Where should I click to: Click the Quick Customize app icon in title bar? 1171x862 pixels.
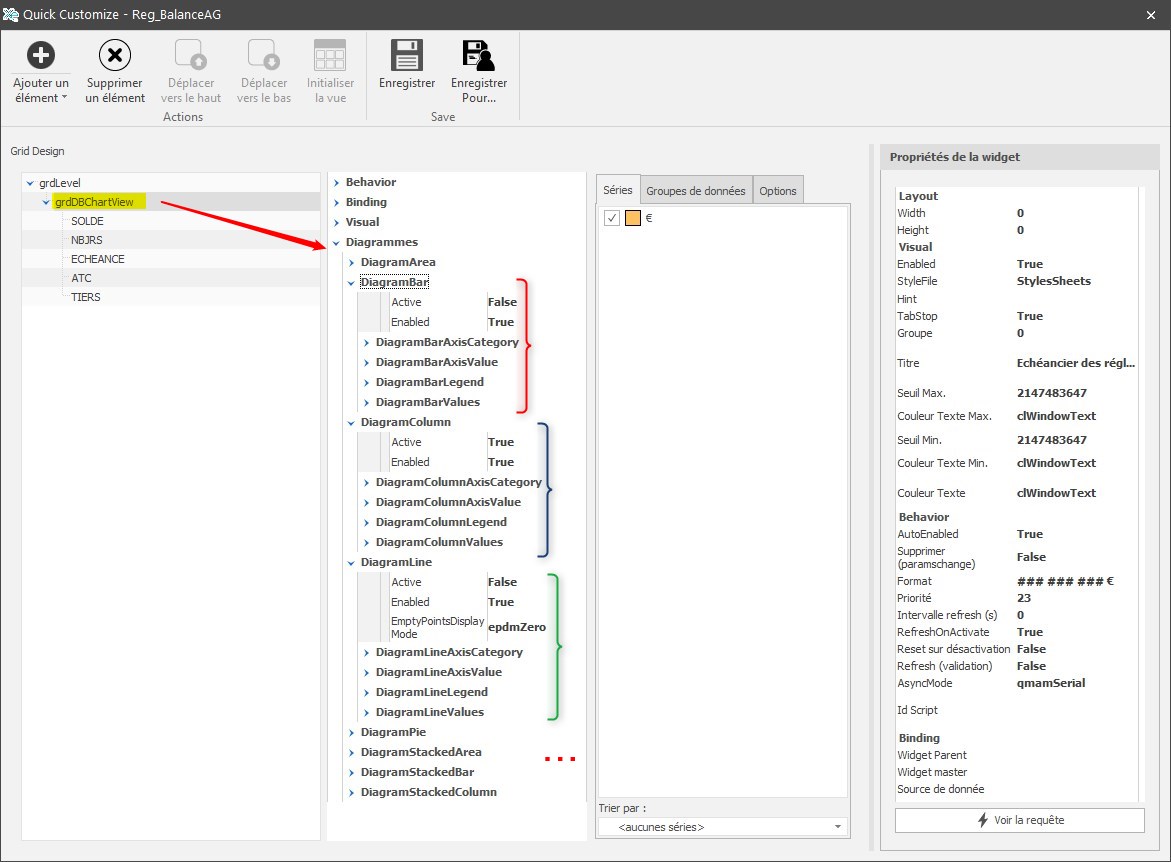coord(12,14)
